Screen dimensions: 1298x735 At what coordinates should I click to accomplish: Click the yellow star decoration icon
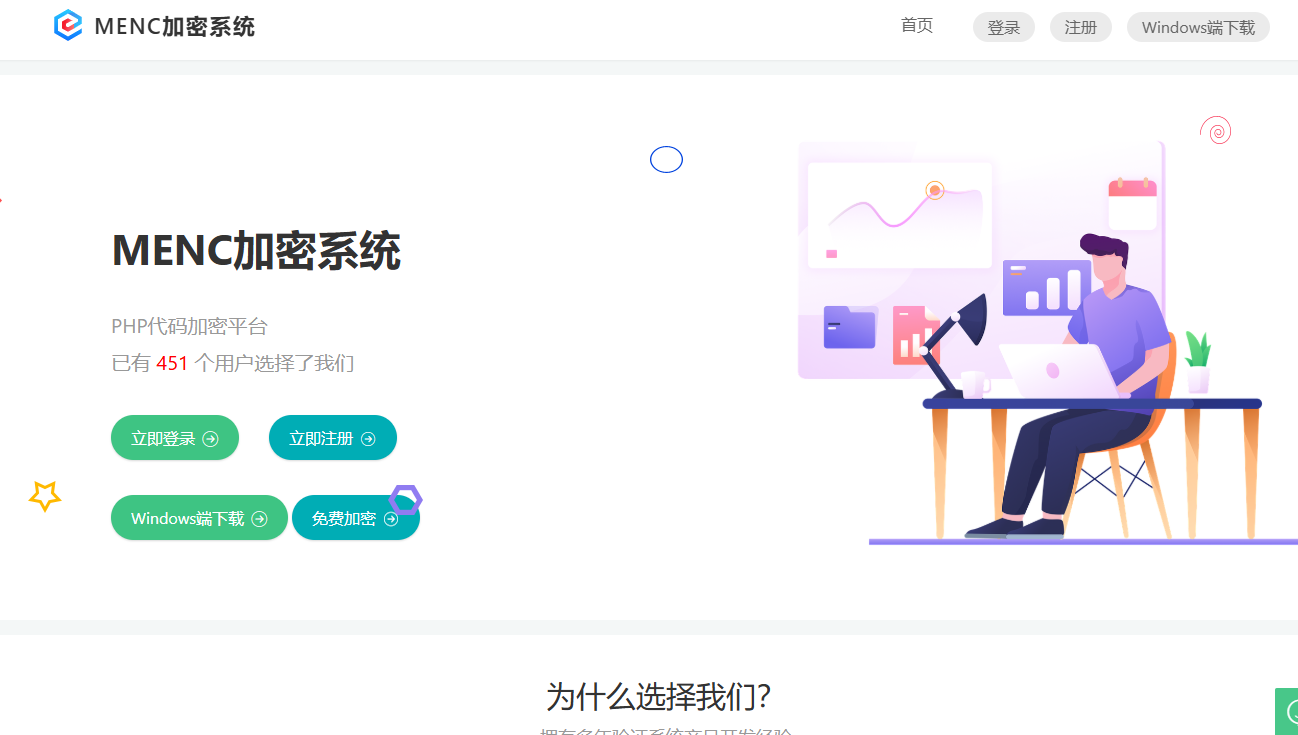click(45, 495)
